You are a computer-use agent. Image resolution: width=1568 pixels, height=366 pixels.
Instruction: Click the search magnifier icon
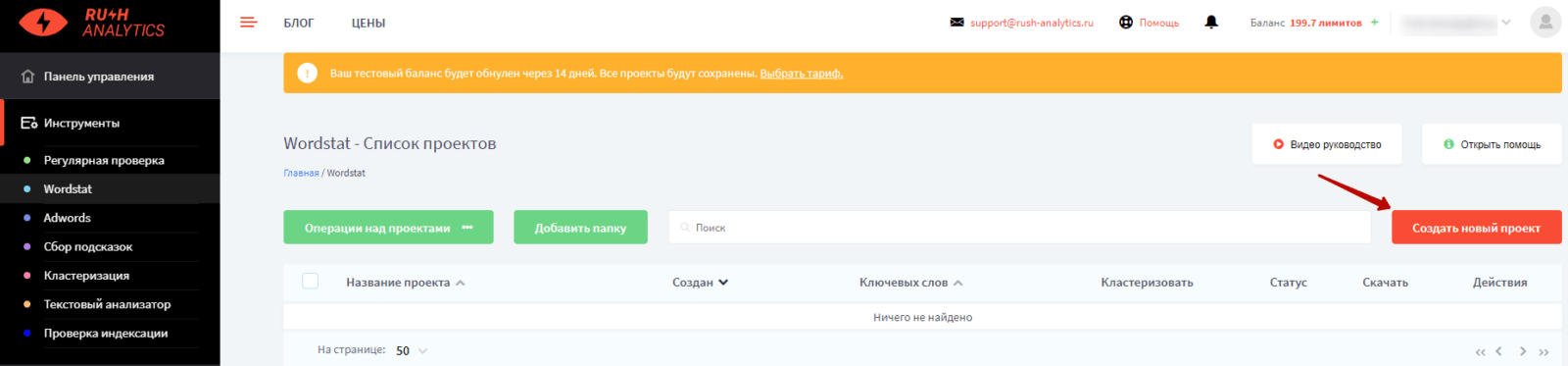pos(685,227)
